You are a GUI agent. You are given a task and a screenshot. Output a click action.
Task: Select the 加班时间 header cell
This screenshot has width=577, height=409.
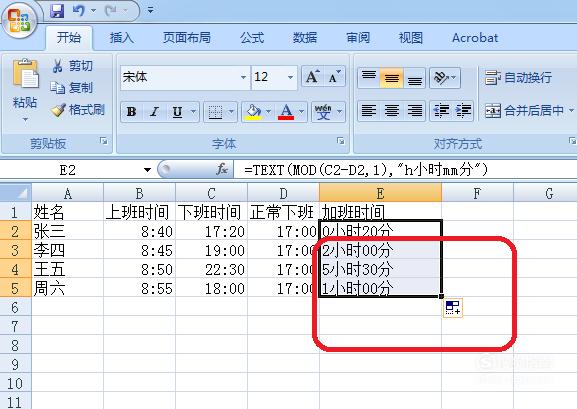click(380, 212)
